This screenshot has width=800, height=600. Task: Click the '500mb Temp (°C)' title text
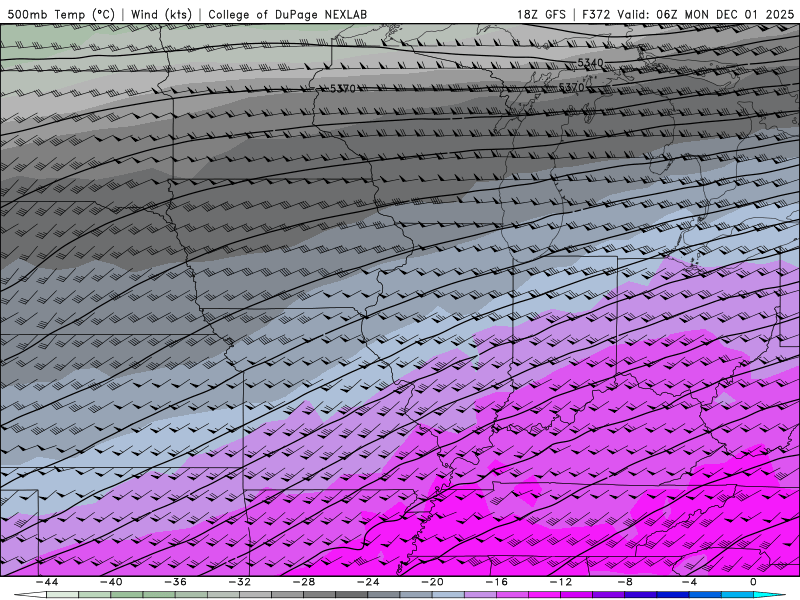point(61,14)
